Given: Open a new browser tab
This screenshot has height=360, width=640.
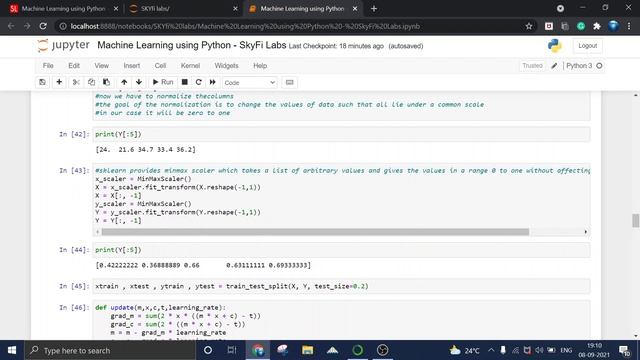Looking at the screenshot, I should (x=374, y=9).
